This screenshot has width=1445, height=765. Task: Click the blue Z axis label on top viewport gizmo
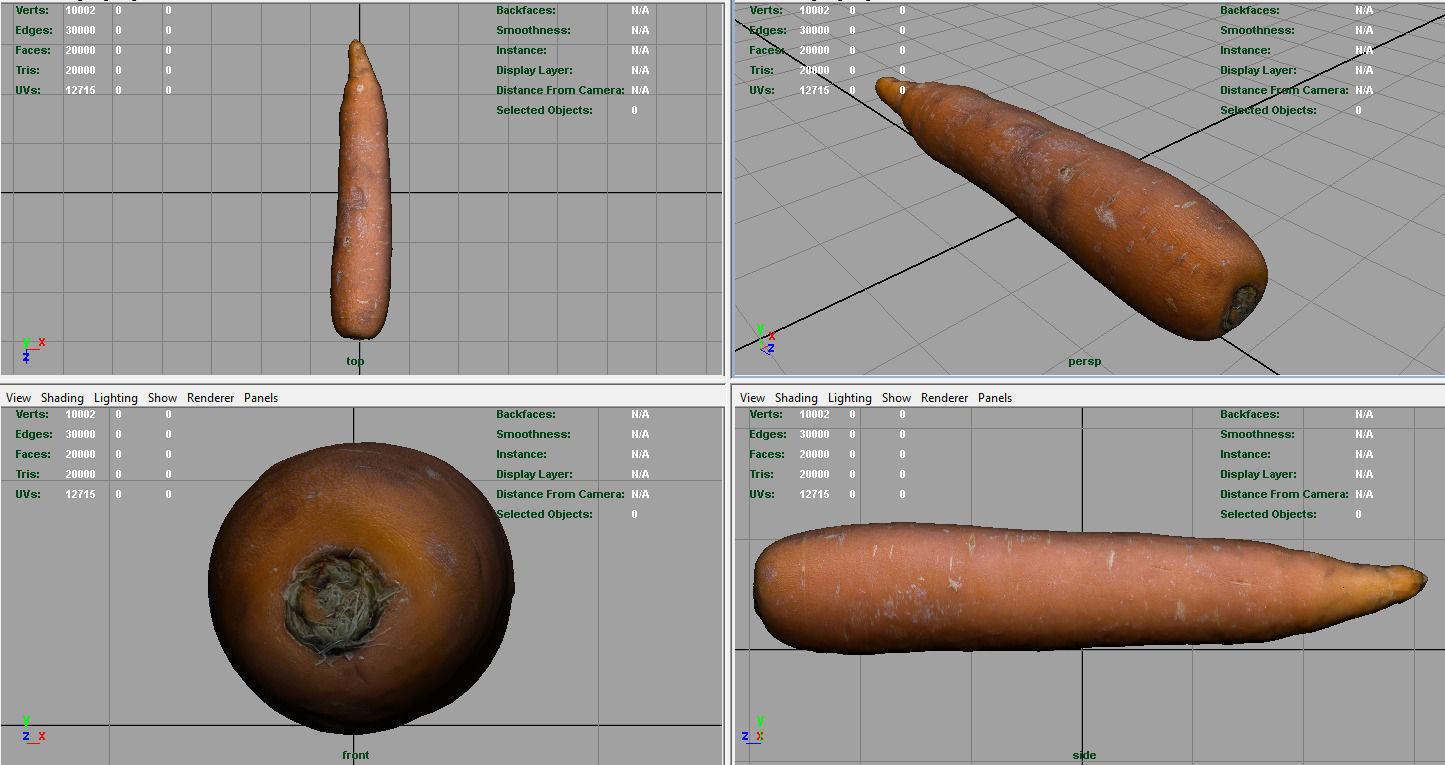click(x=28, y=356)
